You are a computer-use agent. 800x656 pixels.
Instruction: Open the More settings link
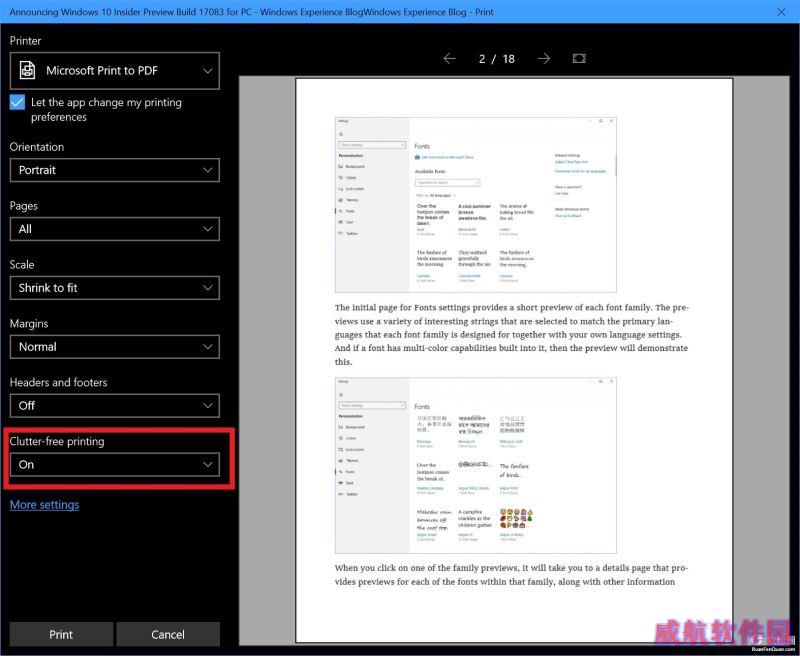(44, 504)
